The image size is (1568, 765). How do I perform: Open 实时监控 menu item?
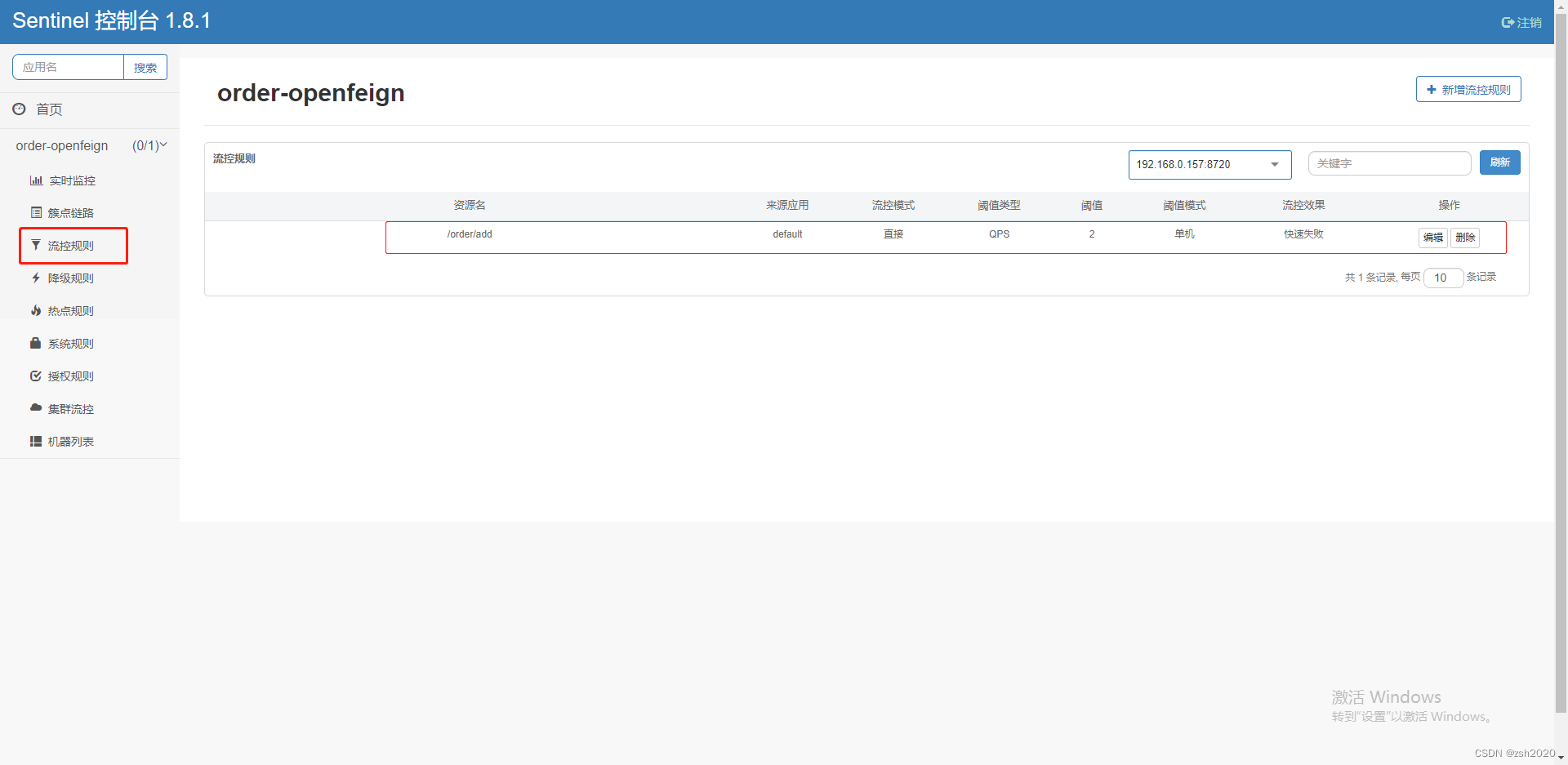tap(72, 180)
